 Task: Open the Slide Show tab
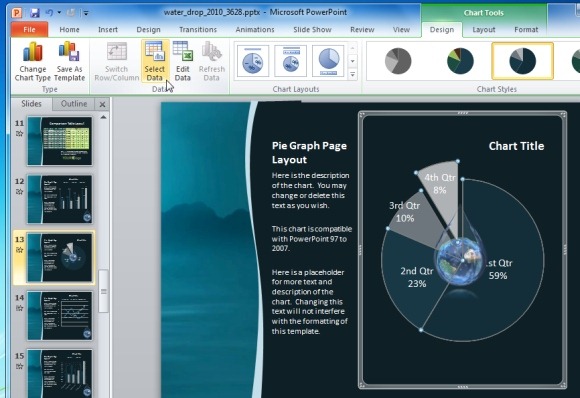[x=312, y=30]
